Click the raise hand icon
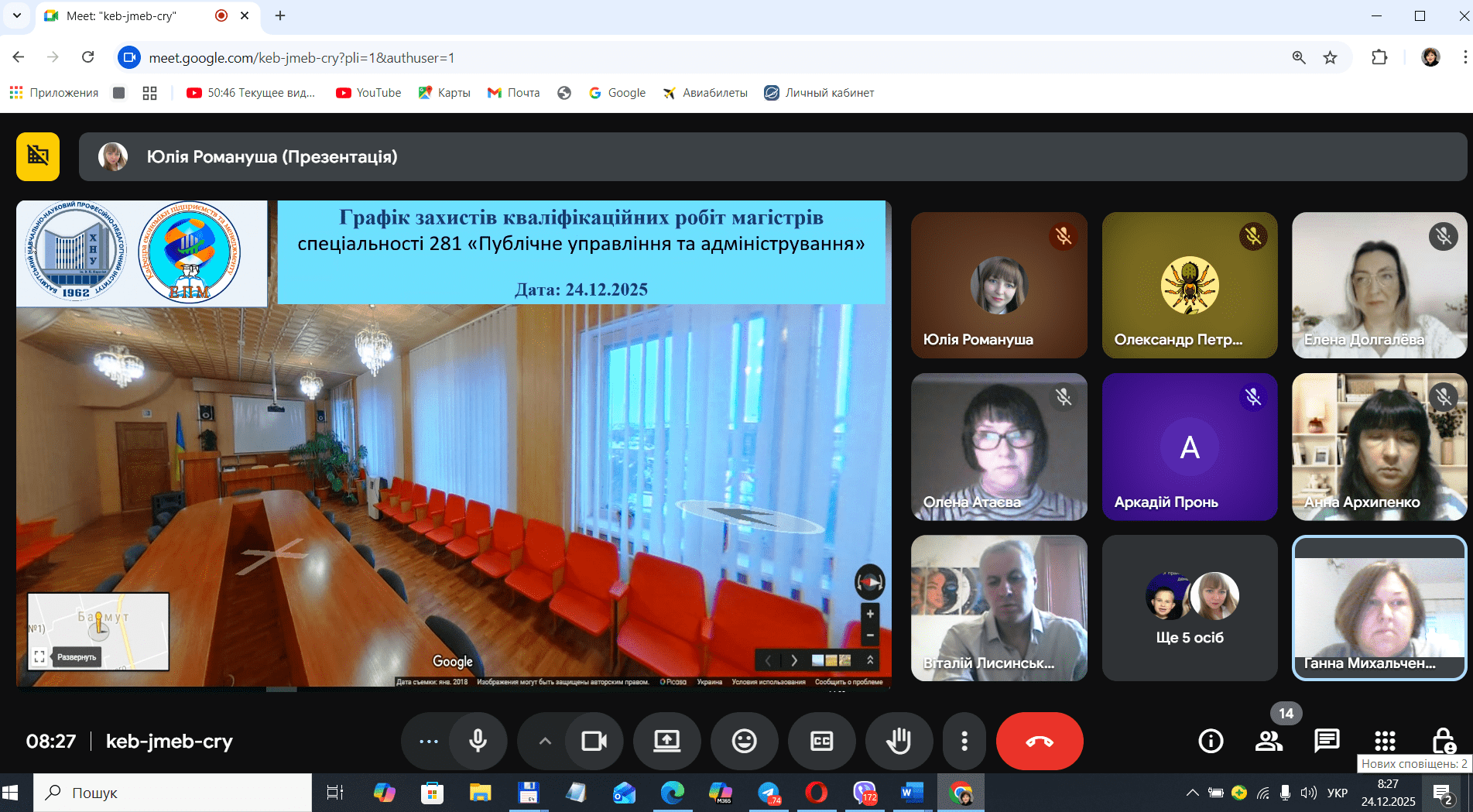 click(x=899, y=741)
